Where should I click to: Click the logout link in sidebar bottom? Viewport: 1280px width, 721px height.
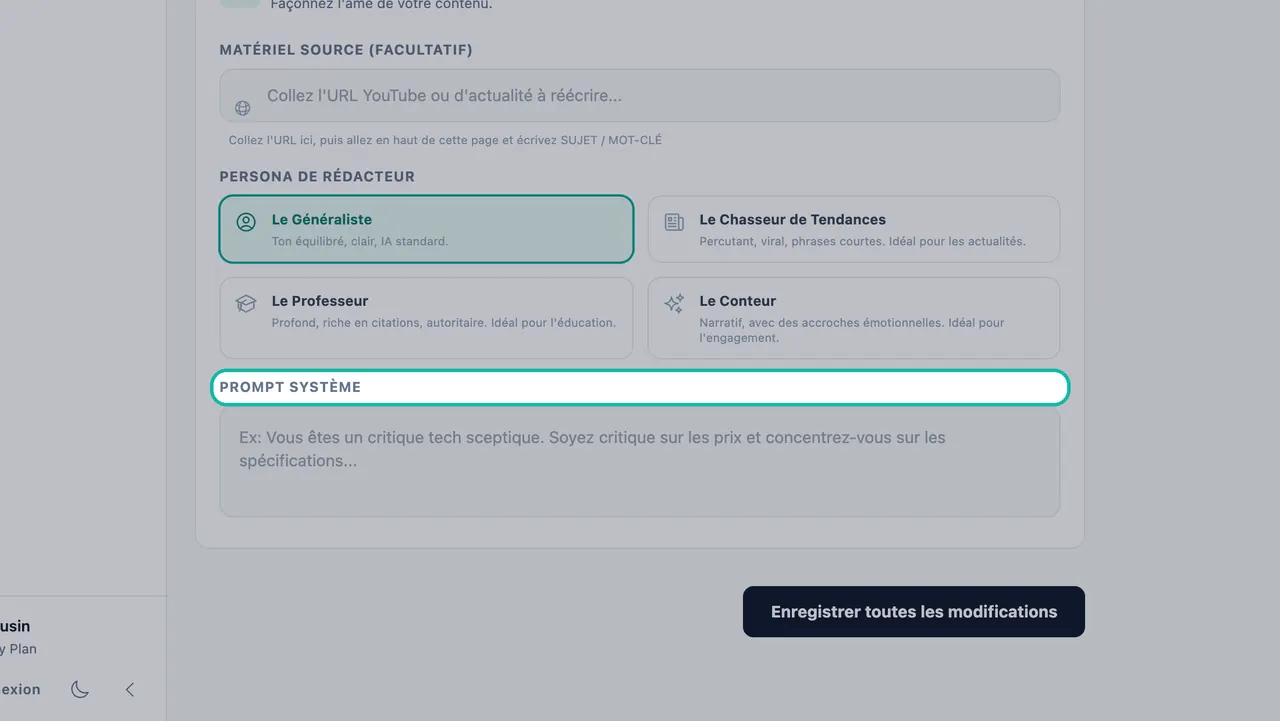click(20, 689)
